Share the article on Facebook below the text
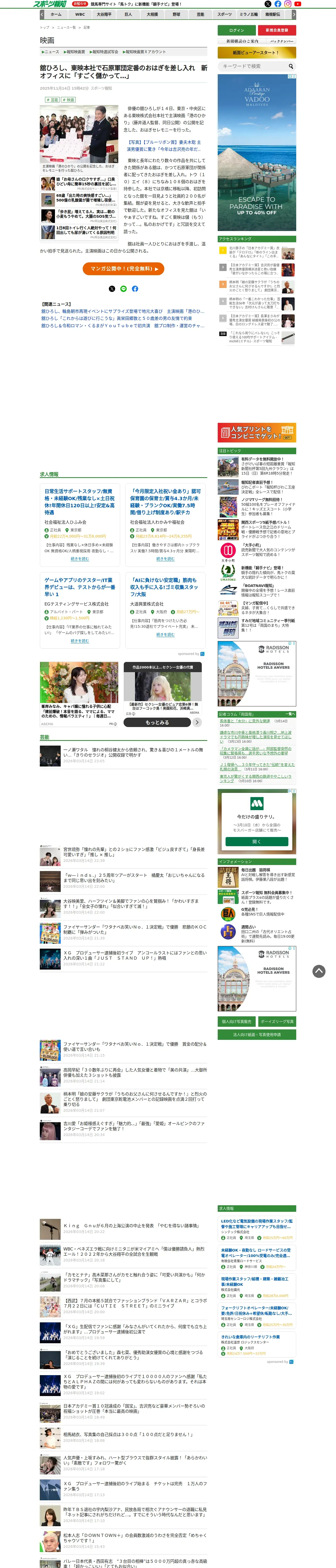Screen dimensions: 336x1568 [135, 289]
